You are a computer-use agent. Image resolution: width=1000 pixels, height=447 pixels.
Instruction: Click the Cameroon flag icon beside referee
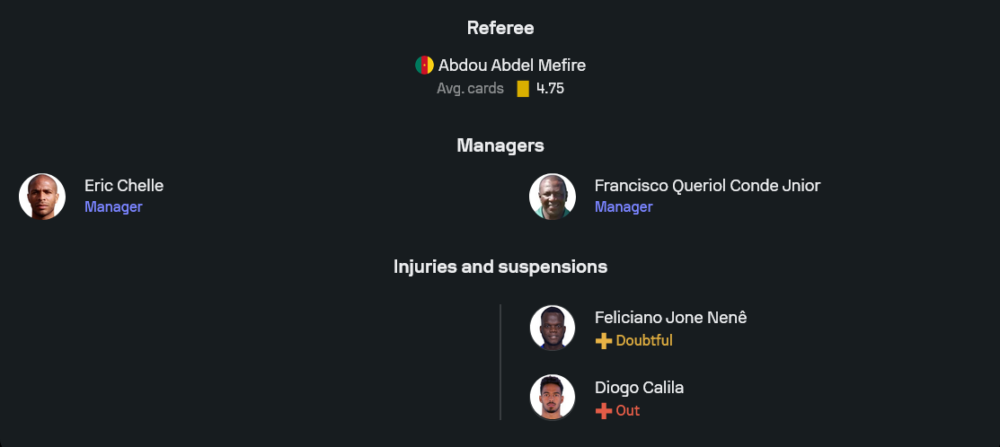pyautogui.click(x=424, y=65)
